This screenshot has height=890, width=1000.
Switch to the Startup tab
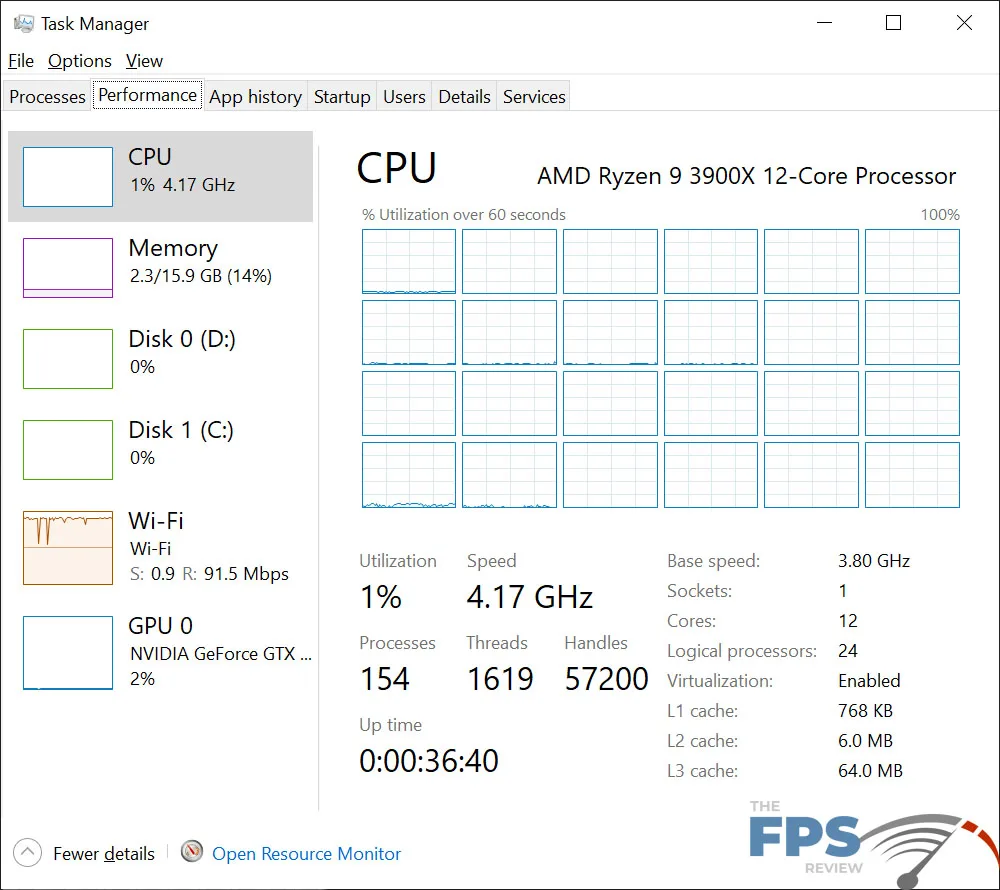tap(342, 96)
